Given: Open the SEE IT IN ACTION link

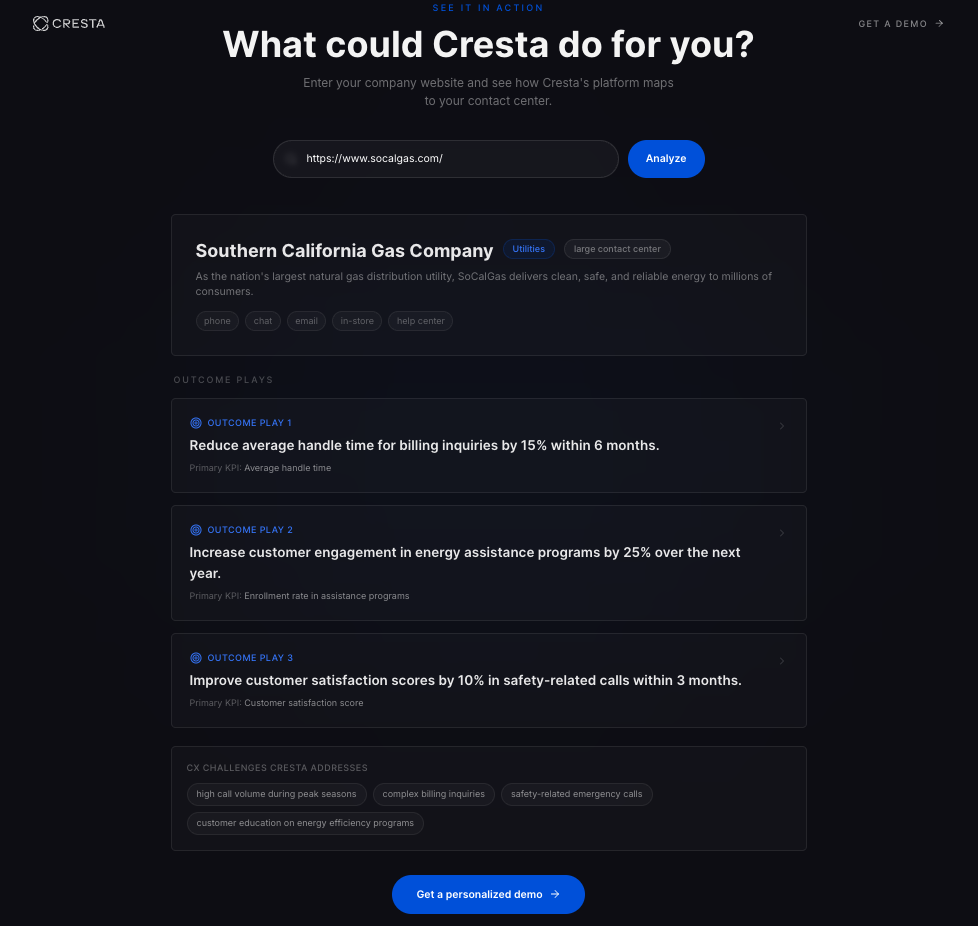Looking at the screenshot, I should click(488, 7).
